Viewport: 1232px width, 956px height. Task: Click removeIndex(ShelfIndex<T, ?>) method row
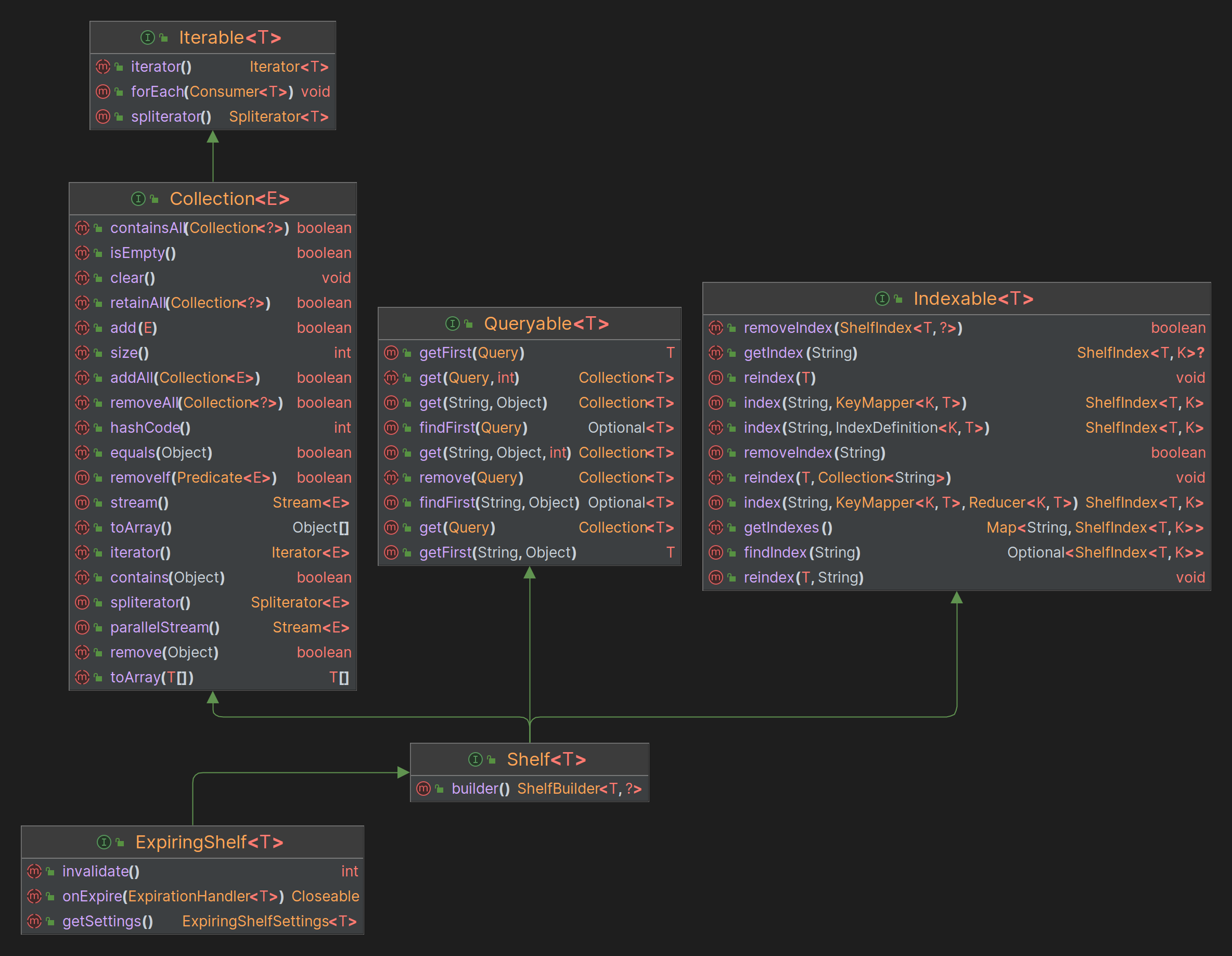pyautogui.click(x=957, y=328)
